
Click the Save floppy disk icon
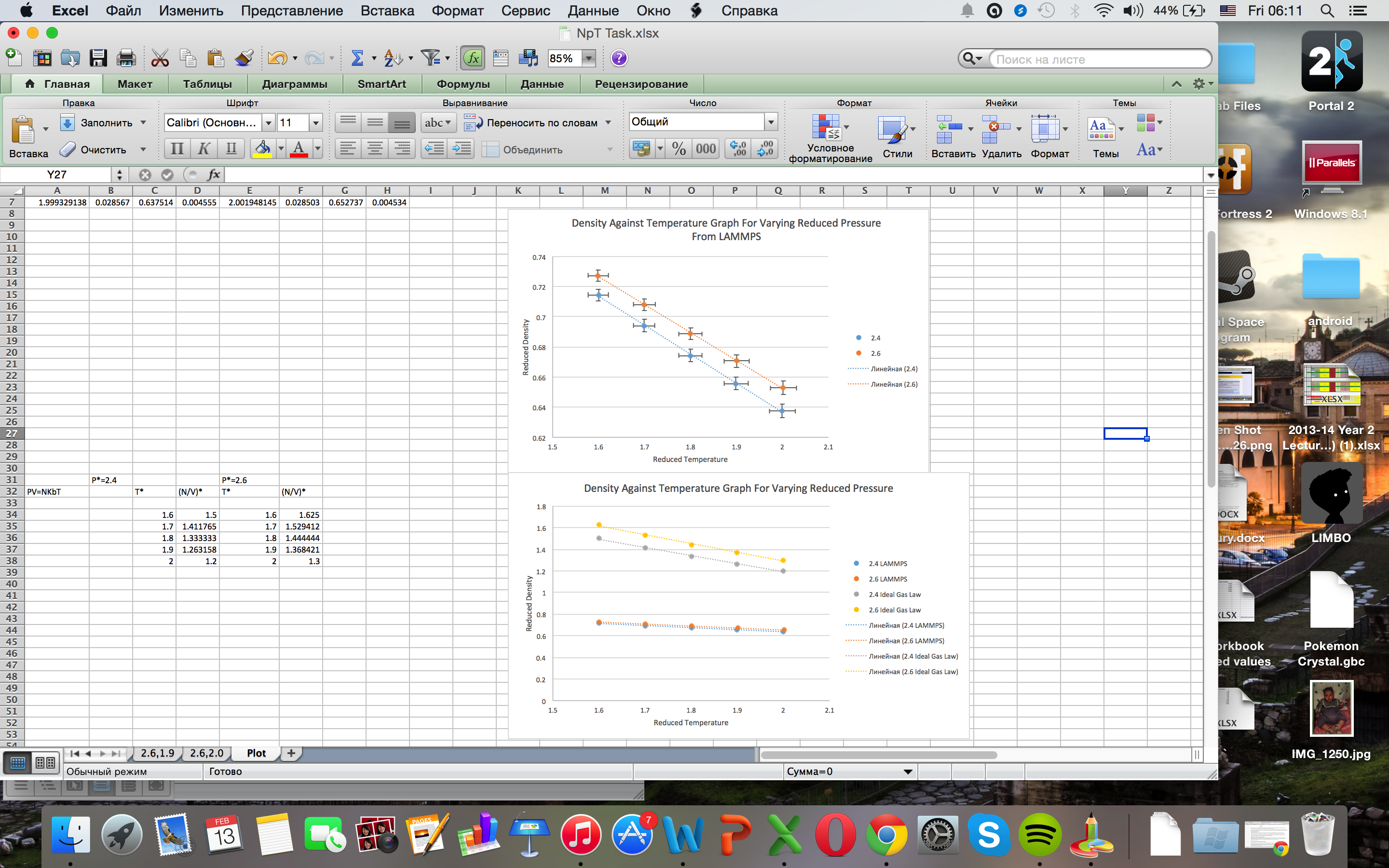(x=98, y=58)
